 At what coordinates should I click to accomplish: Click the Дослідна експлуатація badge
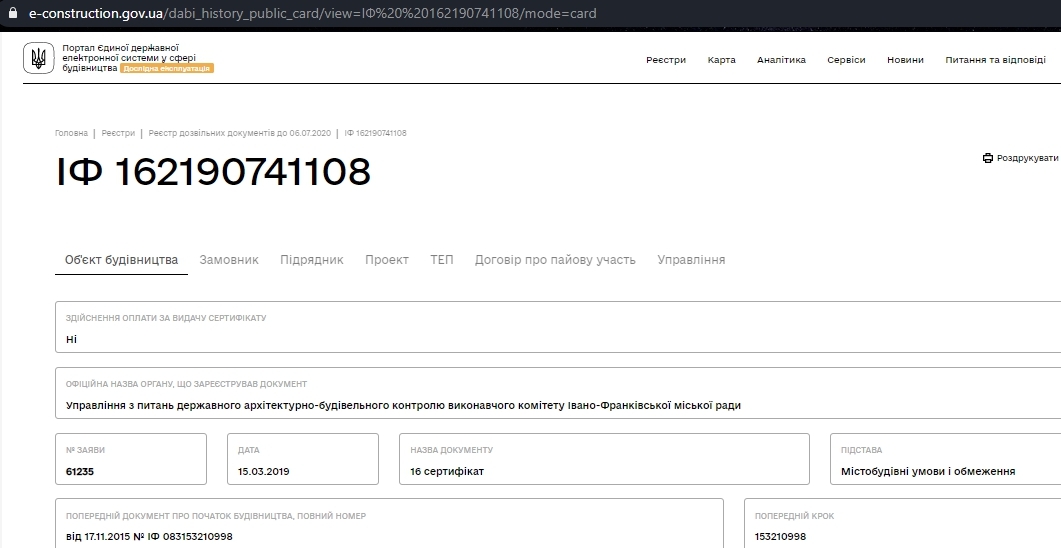pos(166,68)
